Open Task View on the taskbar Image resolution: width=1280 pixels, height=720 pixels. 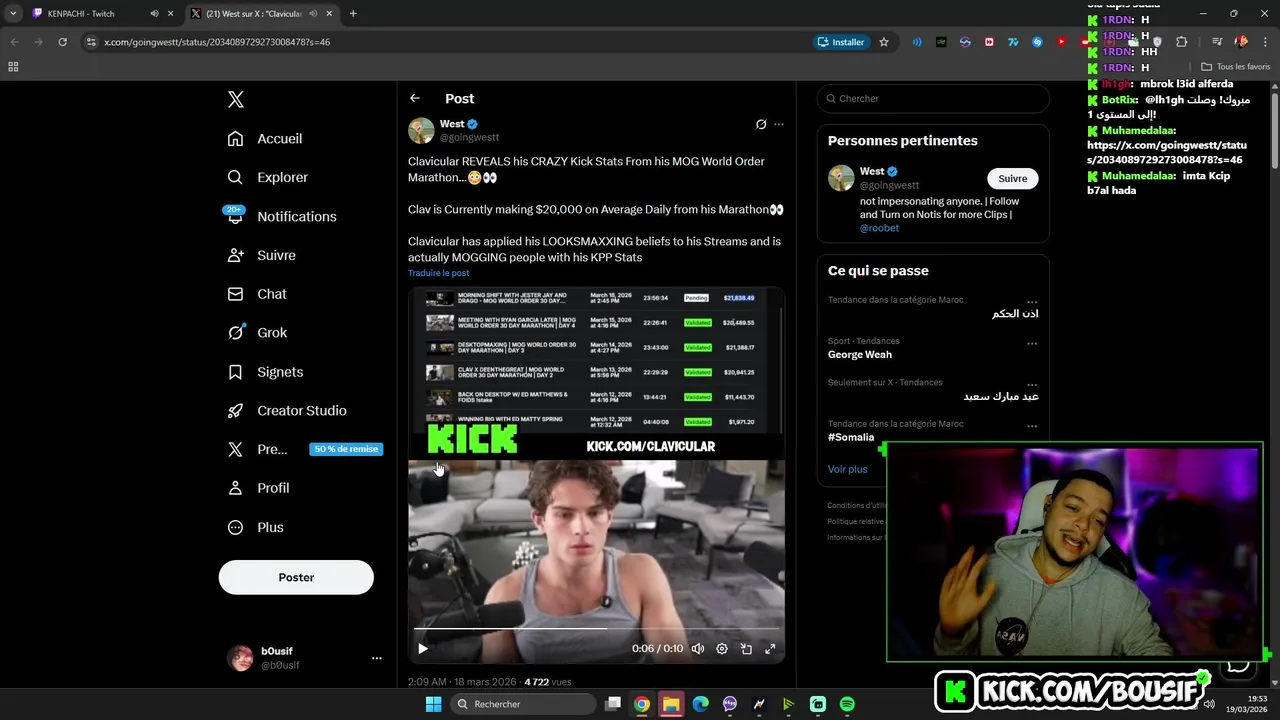(x=613, y=704)
